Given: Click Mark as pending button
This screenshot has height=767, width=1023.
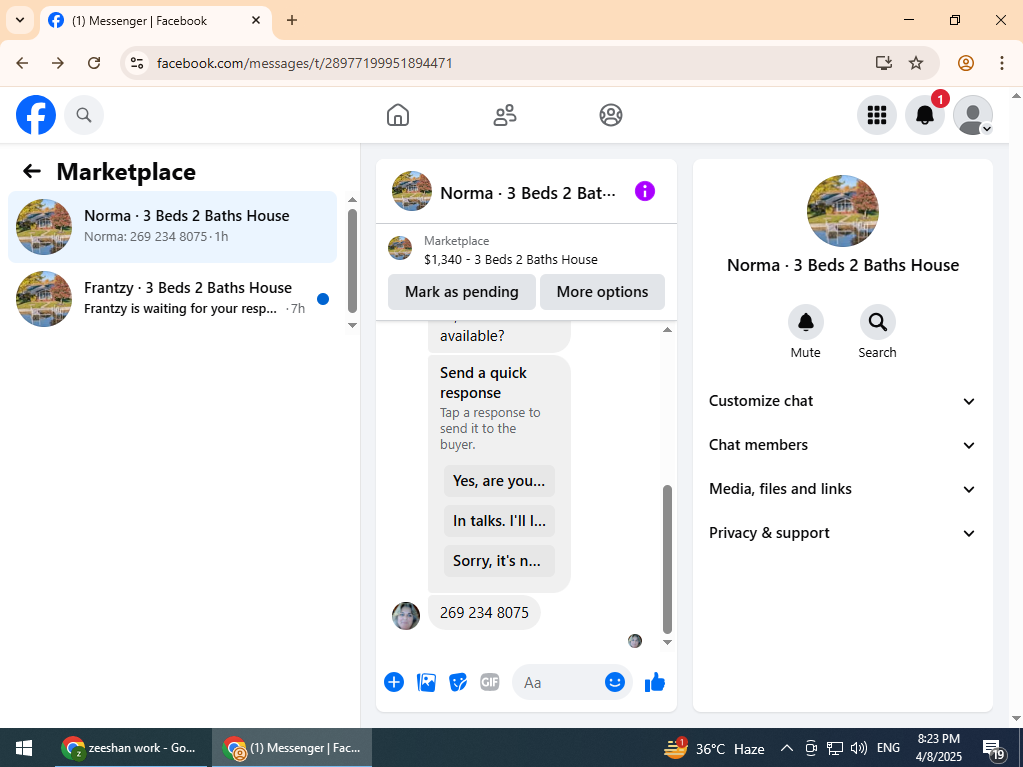Looking at the screenshot, I should (x=462, y=292).
